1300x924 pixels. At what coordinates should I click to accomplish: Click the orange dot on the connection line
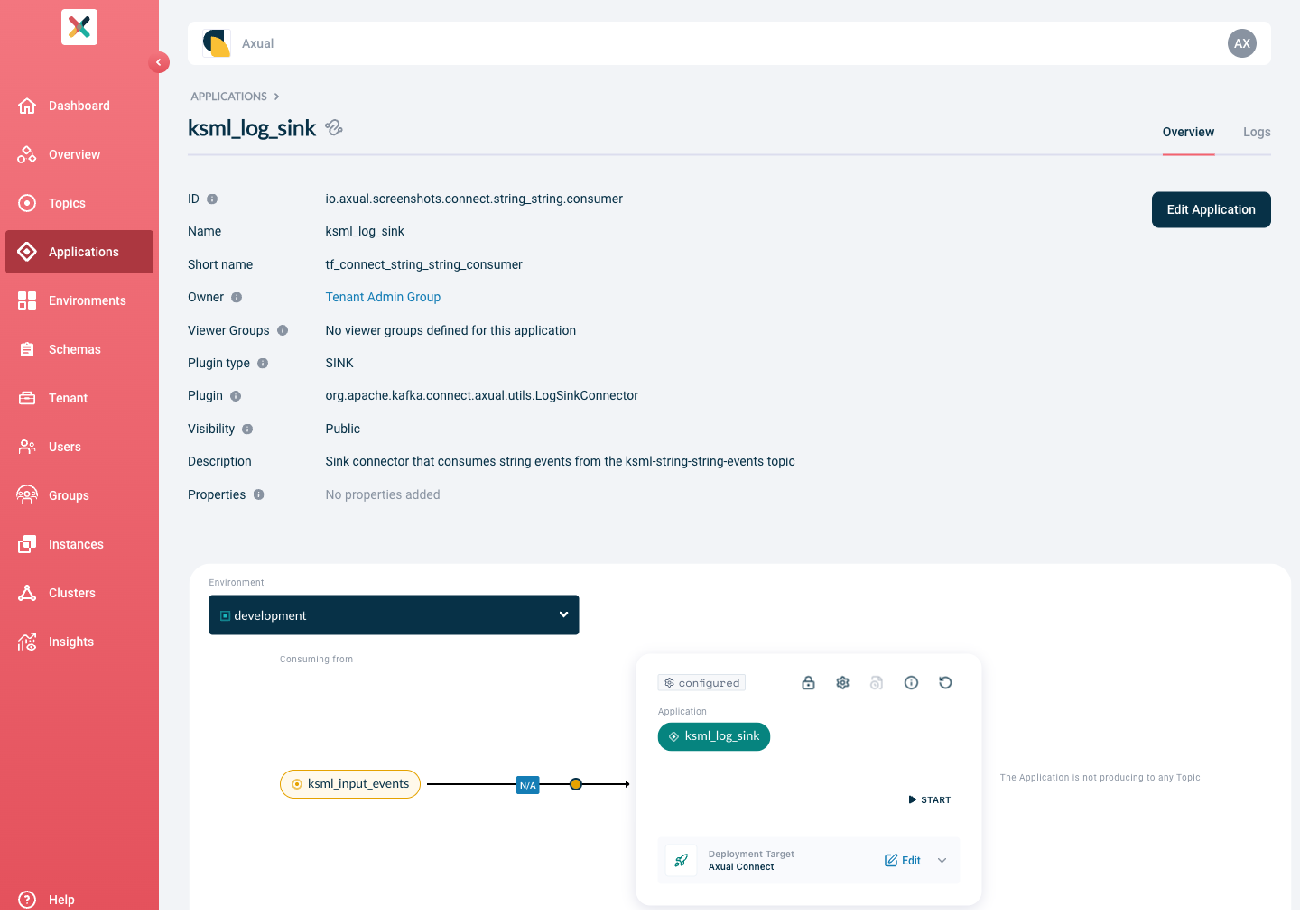pyautogui.click(x=576, y=784)
